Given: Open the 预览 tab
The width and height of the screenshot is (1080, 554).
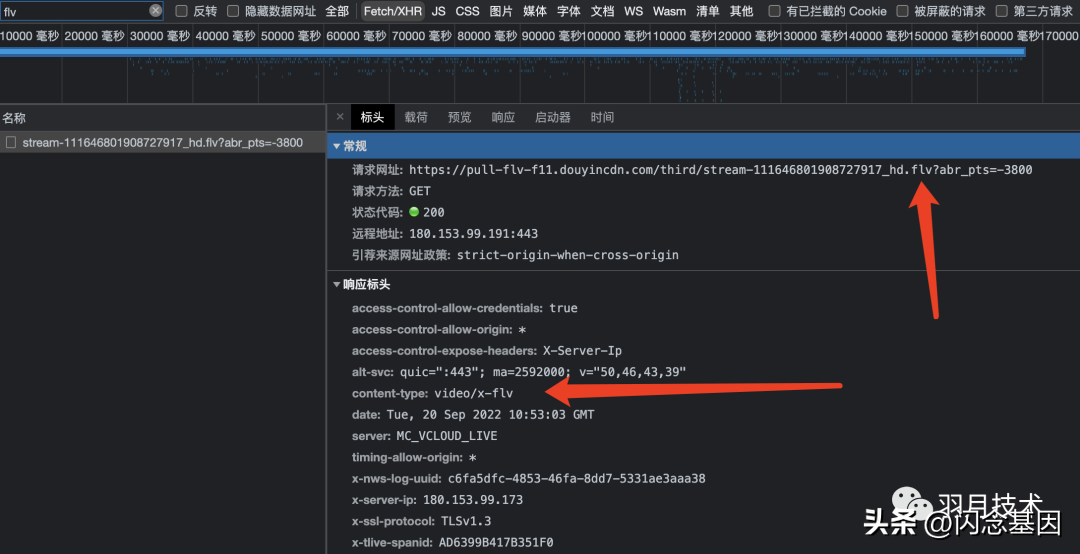Looking at the screenshot, I should (x=459, y=117).
